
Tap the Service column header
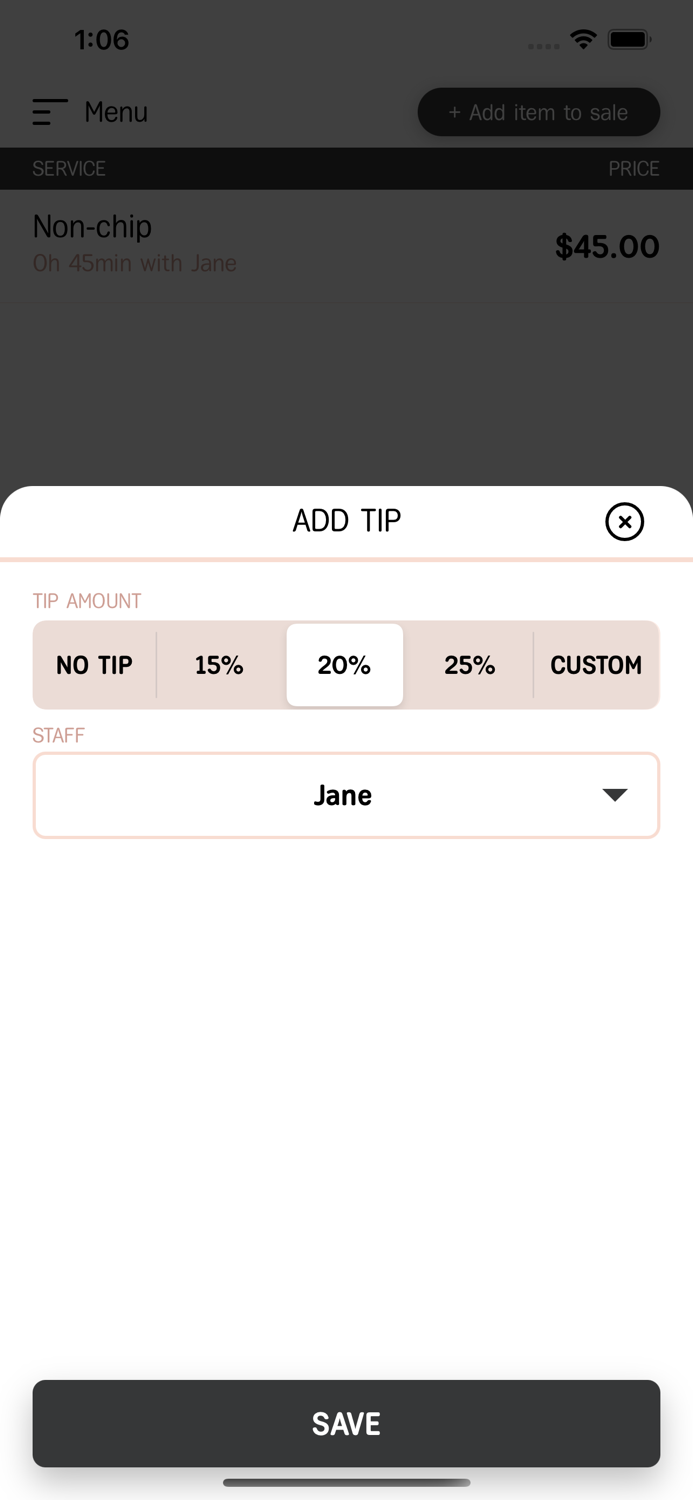pos(69,168)
